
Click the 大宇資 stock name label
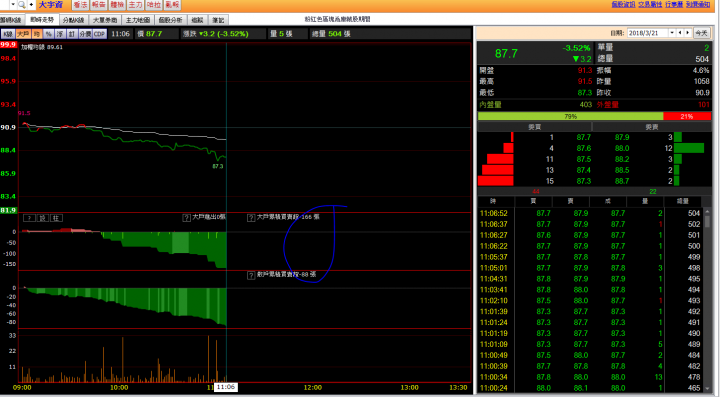(x=51, y=5)
